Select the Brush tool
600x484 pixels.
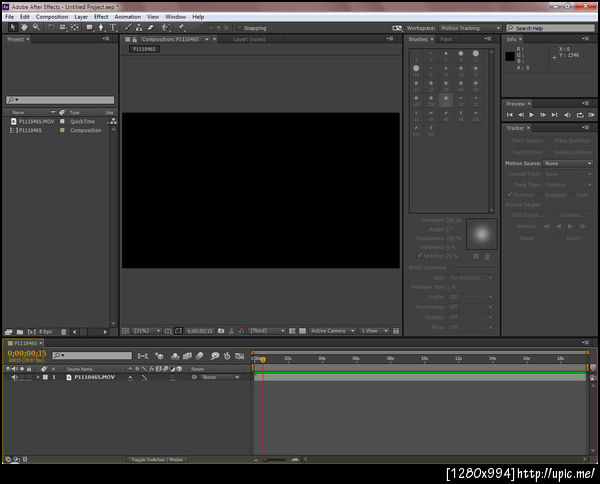pyautogui.click(x=128, y=28)
